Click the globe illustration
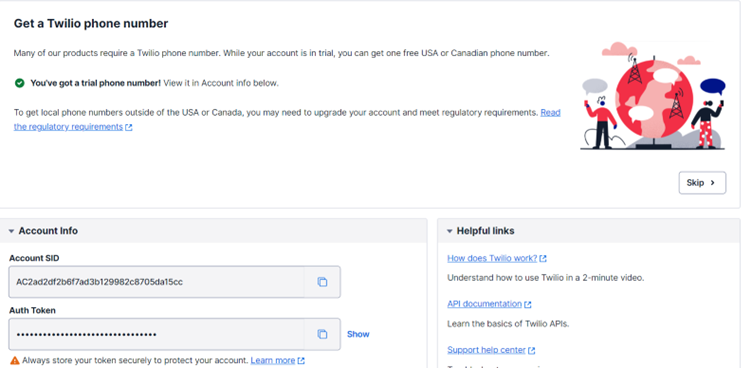 pos(654,98)
